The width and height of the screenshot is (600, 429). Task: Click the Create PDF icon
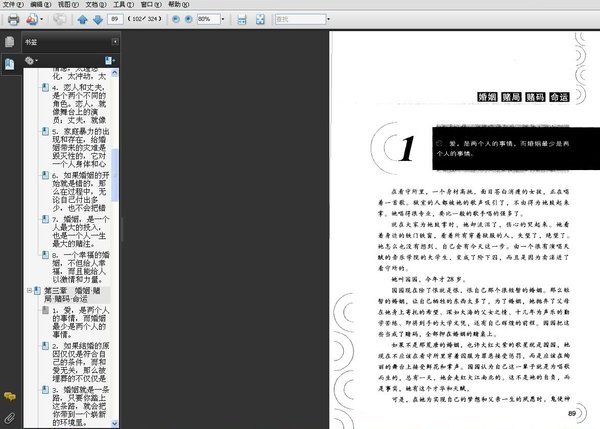click(x=32, y=19)
